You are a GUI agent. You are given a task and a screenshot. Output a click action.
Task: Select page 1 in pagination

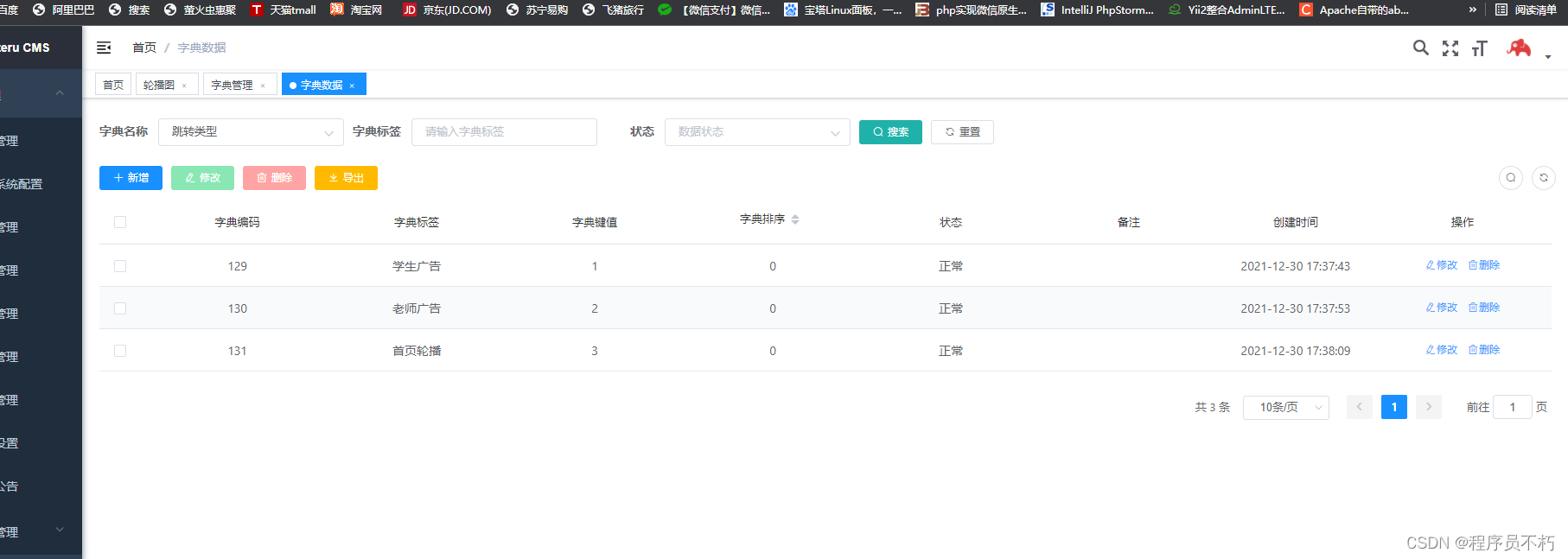(1394, 407)
